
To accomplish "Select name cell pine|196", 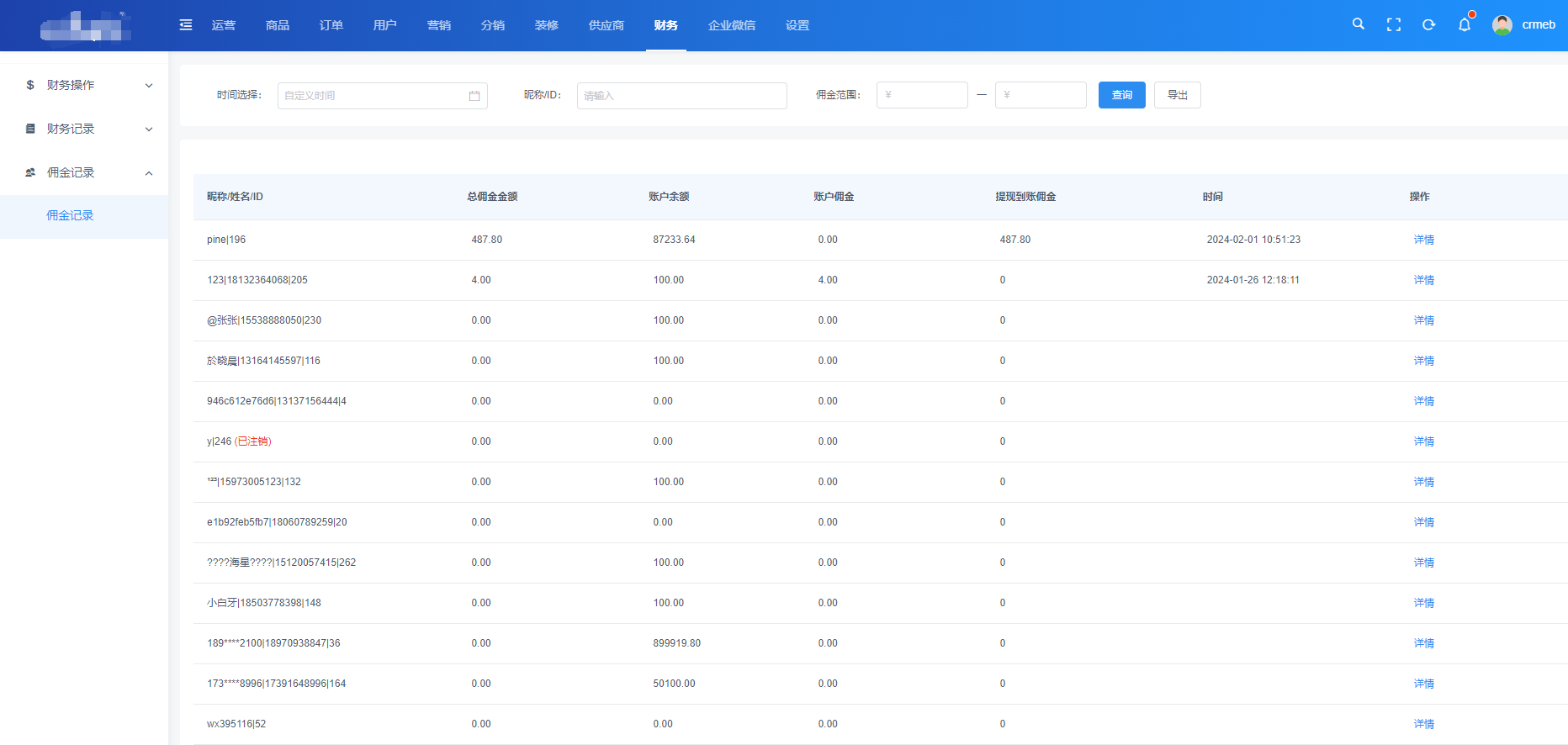I will tap(226, 240).
